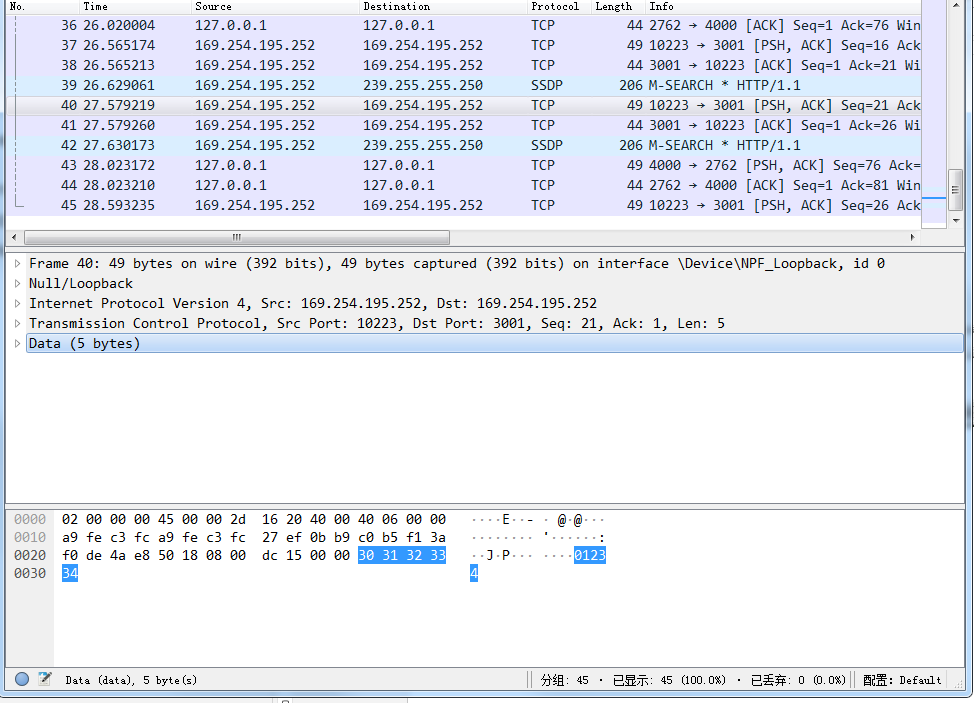Click highlighted hex bytes 30 31 32 33

coord(401,554)
